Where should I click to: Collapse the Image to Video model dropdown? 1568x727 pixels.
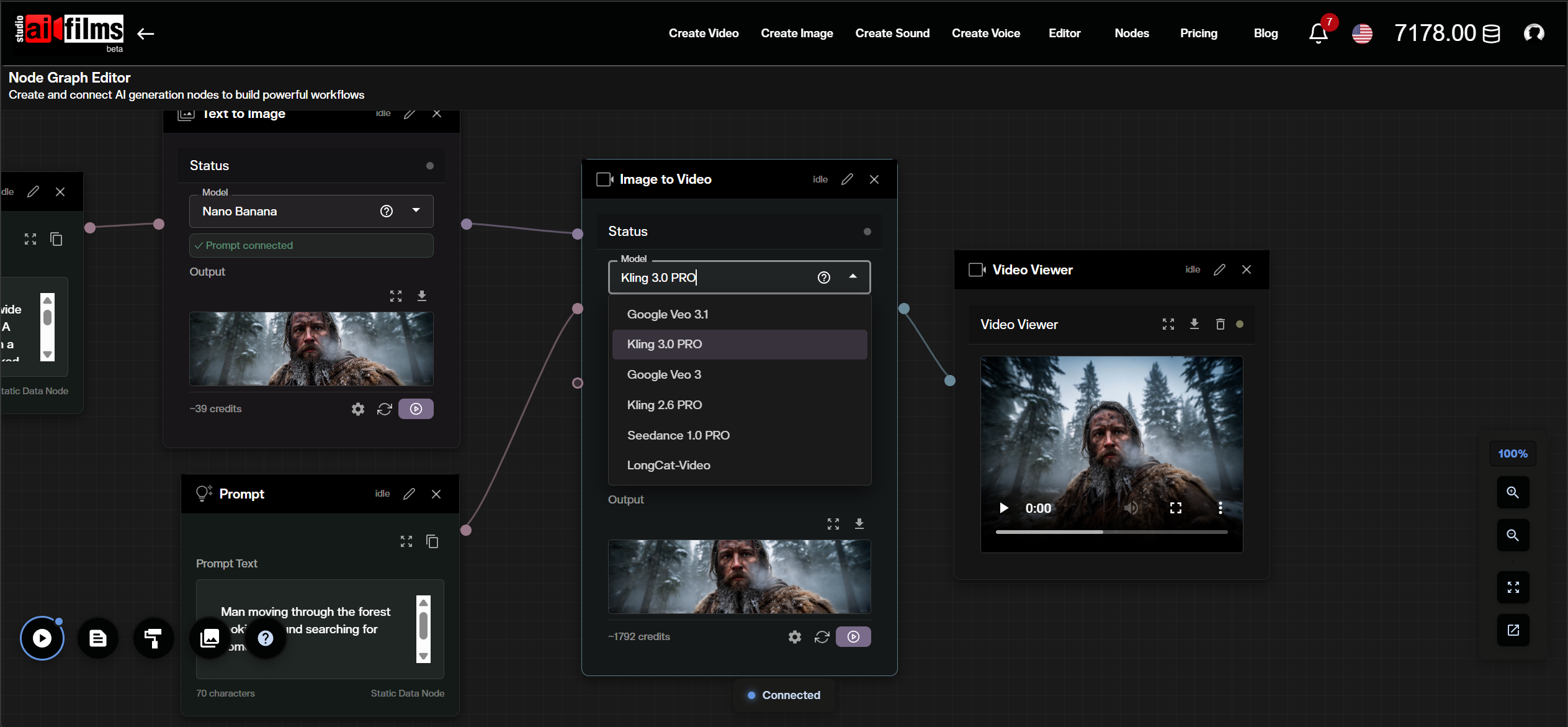click(x=853, y=277)
